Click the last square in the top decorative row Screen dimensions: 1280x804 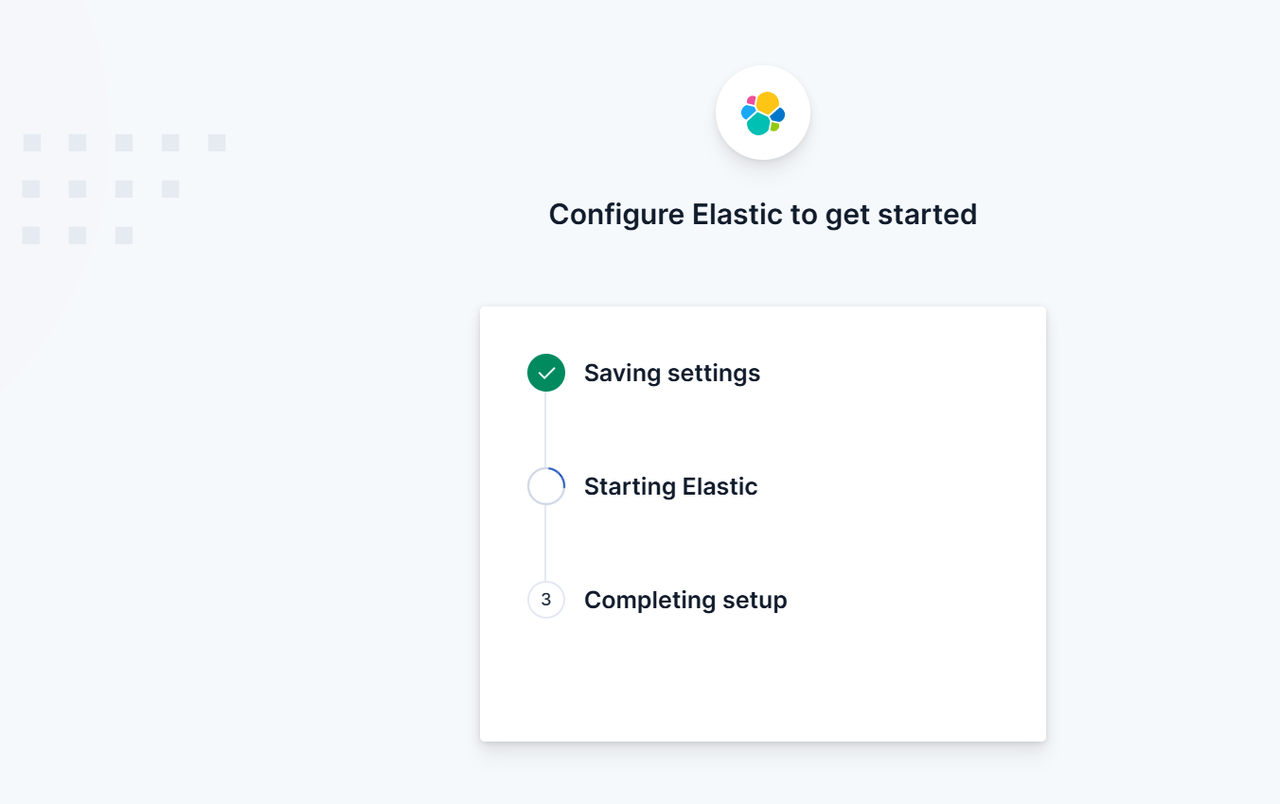coord(217,143)
